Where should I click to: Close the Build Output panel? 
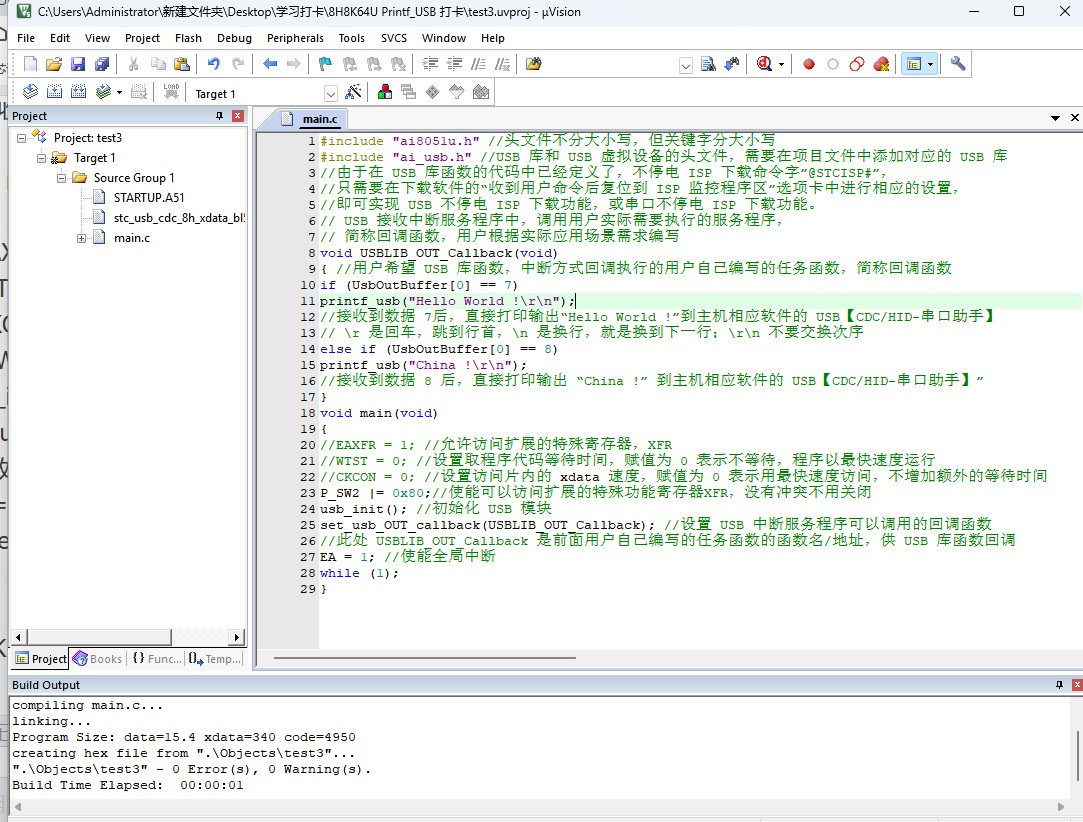(1077, 685)
